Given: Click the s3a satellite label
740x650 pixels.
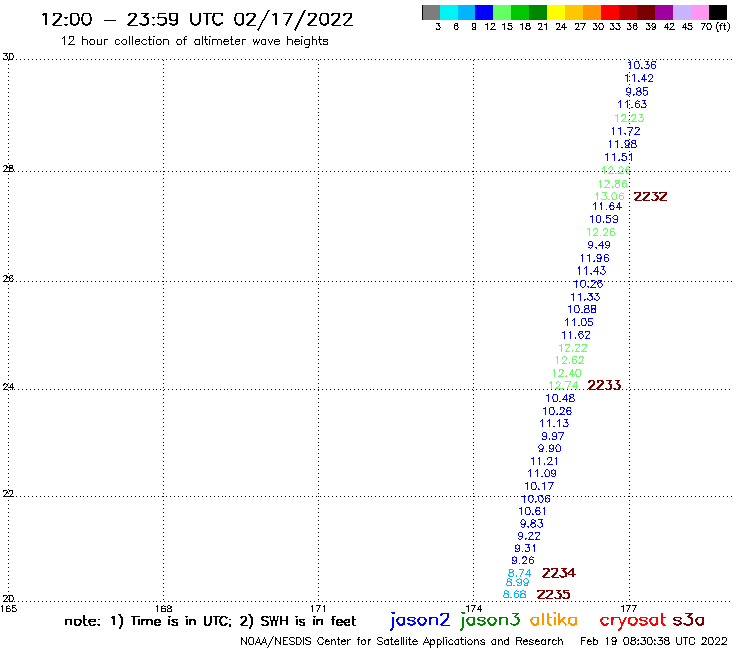Looking at the screenshot, I should 688,620.
